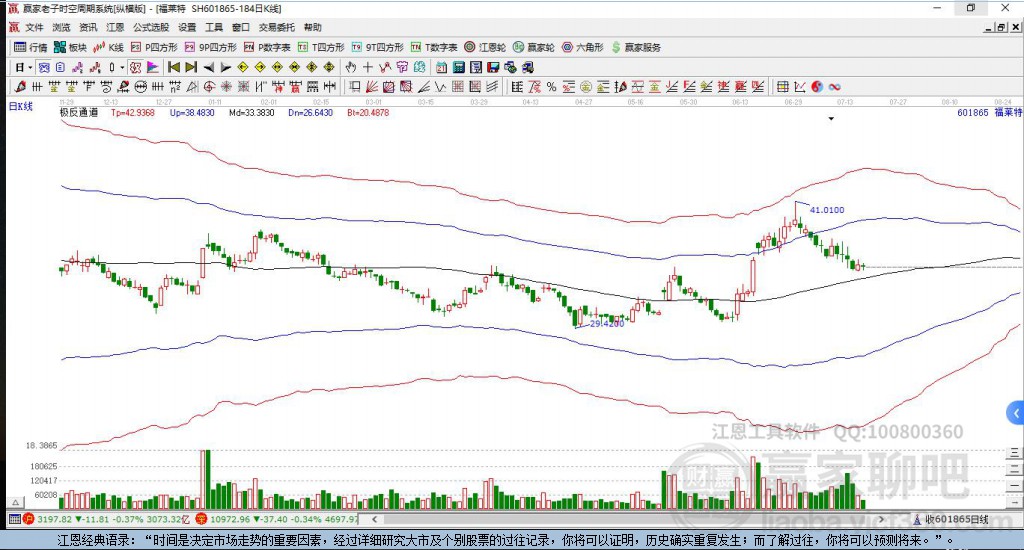Open the 帮助 menu

313,27
